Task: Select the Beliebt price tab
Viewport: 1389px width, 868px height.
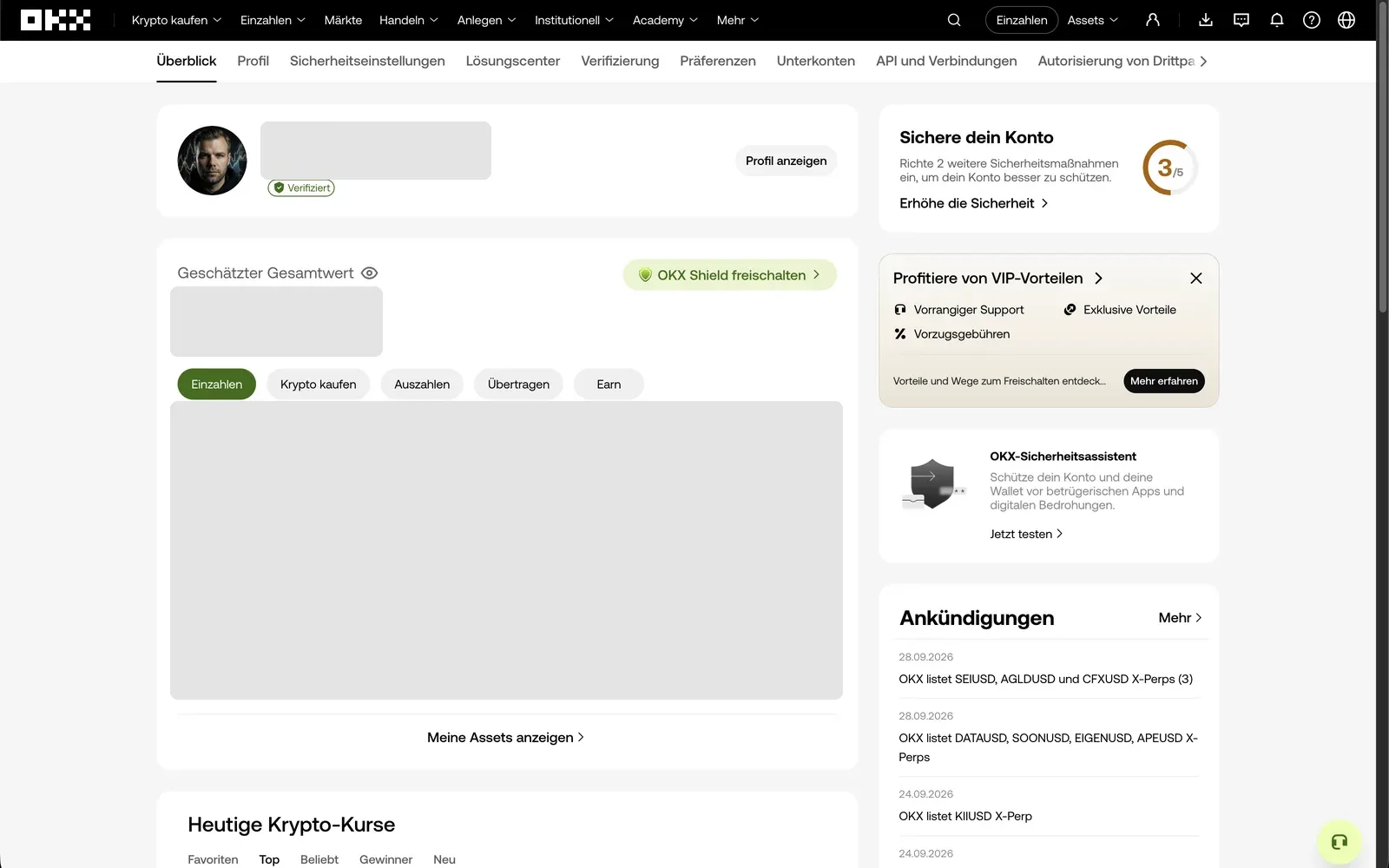Action: tap(319, 859)
